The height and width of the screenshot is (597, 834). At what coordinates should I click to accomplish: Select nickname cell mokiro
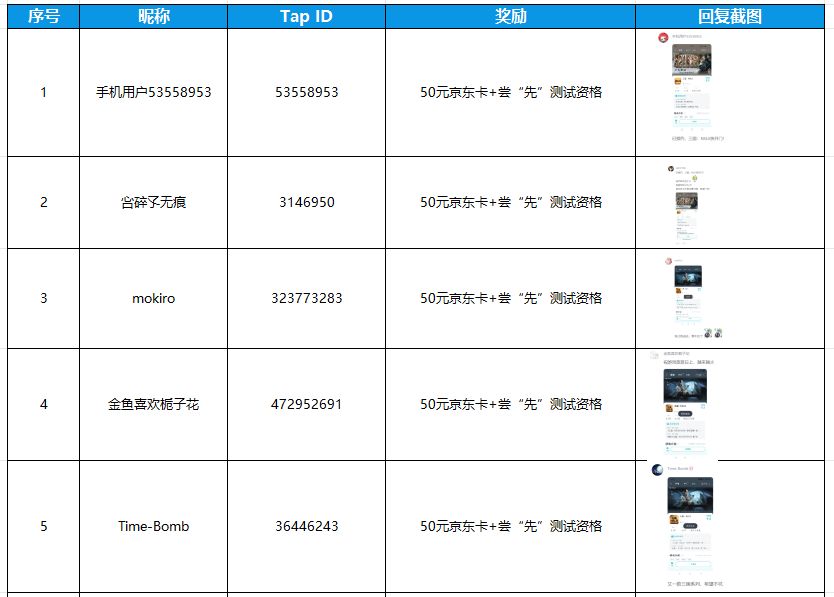pyautogui.click(x=153, y=298)
